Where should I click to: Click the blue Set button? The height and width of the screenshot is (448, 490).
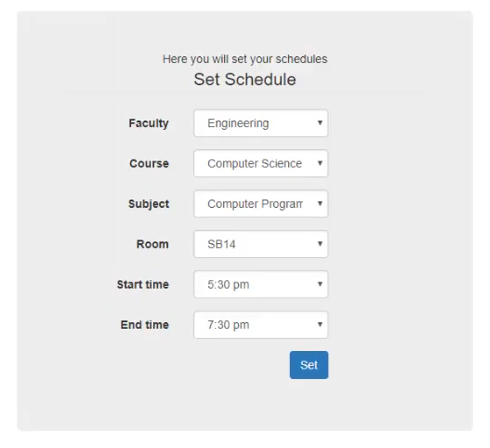point(309,365)
